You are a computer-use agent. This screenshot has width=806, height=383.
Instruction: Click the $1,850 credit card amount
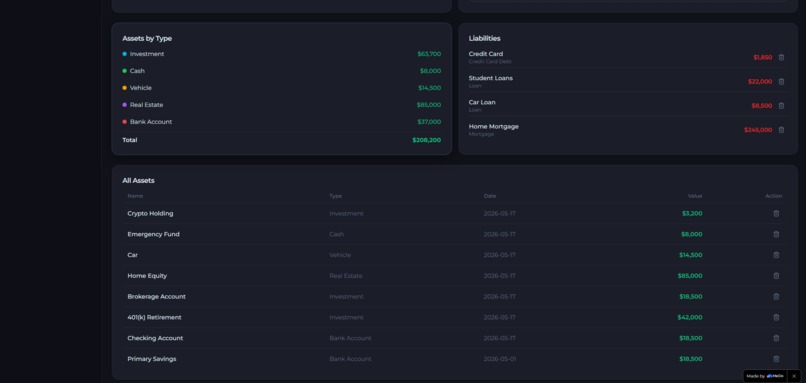click(763, 58)
